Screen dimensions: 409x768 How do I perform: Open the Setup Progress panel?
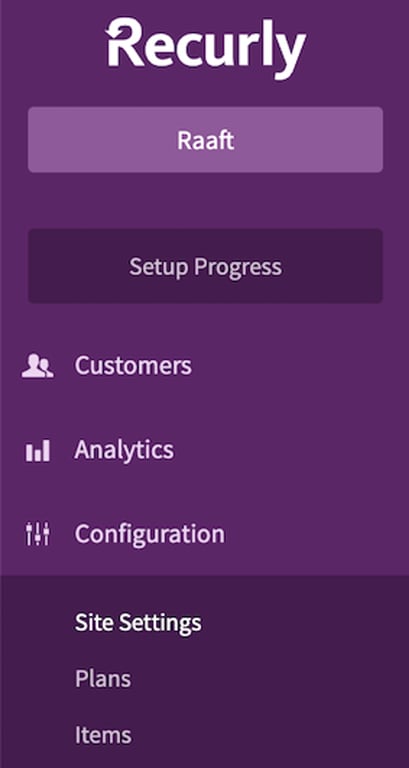(x=205, y=266)
